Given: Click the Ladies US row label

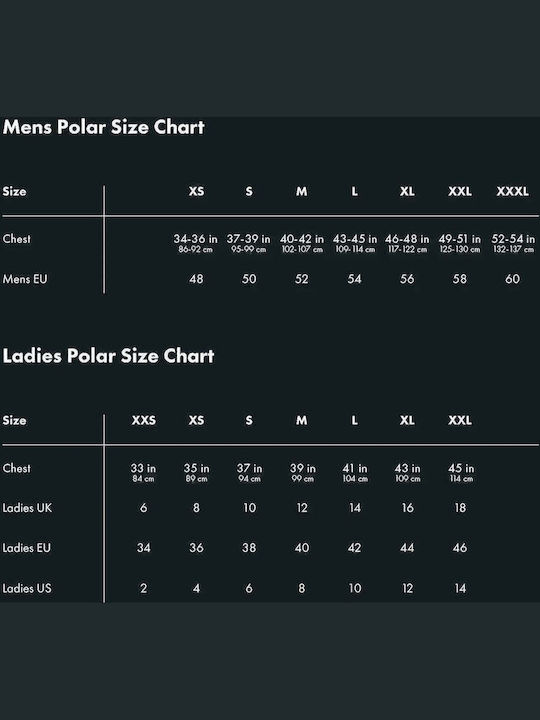Looking at the screenshot, I should click(x=27, y=588).
